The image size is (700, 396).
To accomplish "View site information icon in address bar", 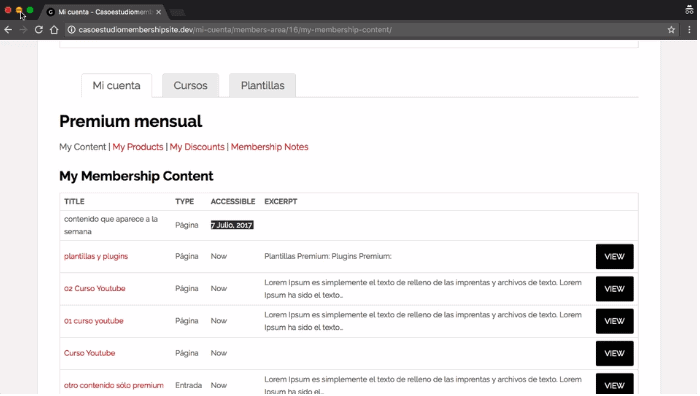I will (x=71, y=30).
